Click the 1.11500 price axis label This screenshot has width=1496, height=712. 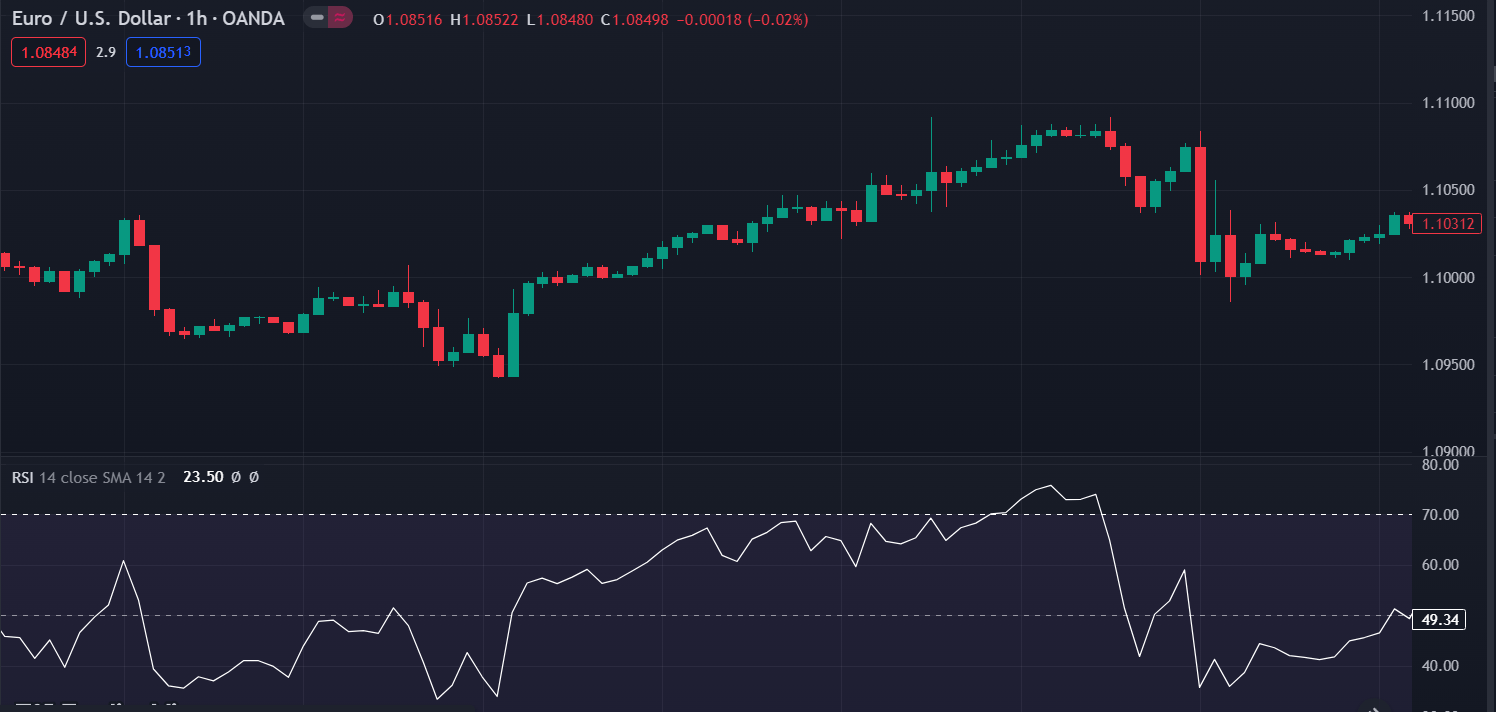coord(1446,16)
